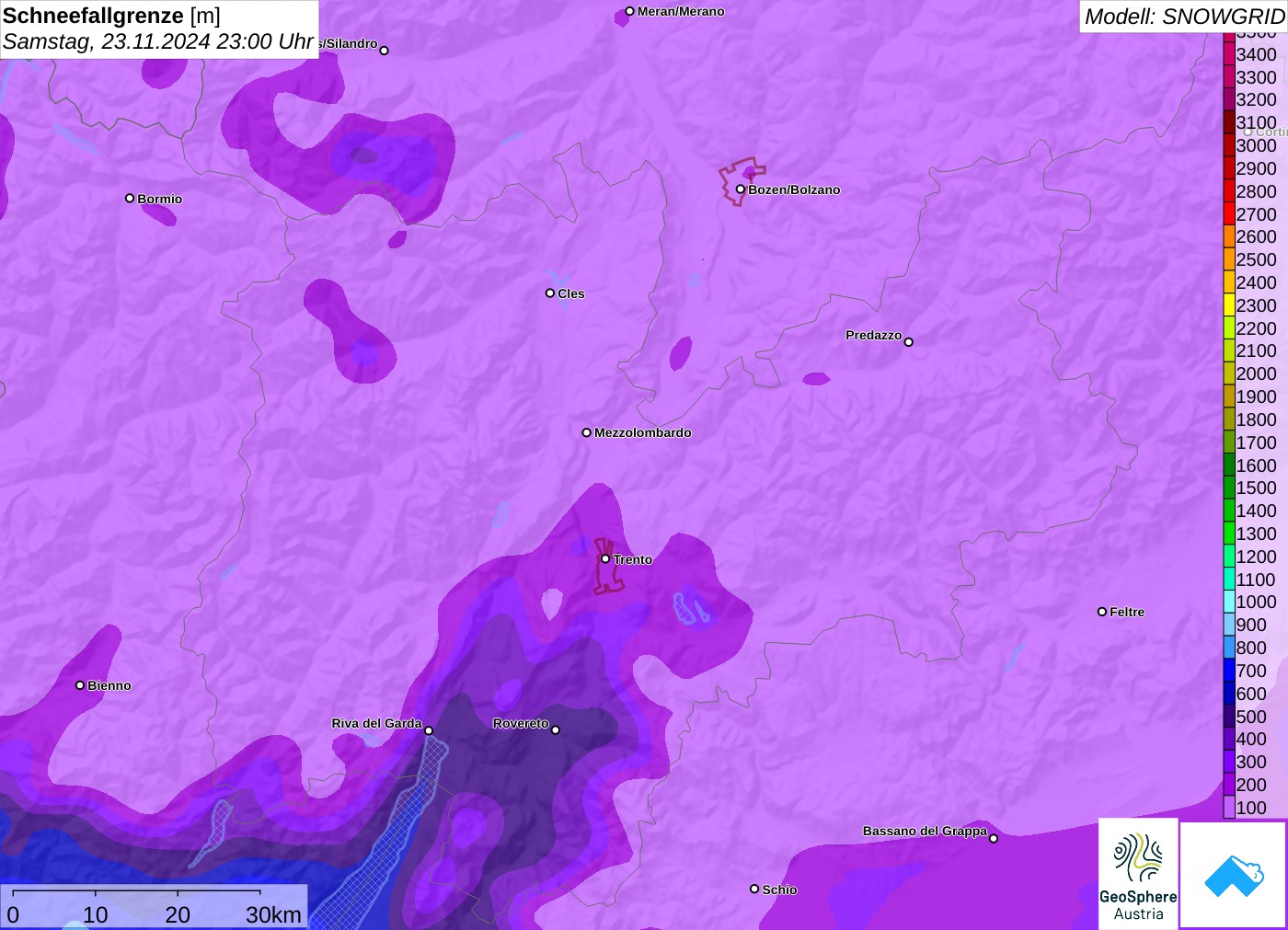The width and height of the screenshot is (1288, 930).
Task: Click the blue cloud logo icon
Action: click(x=1233, y=875)
